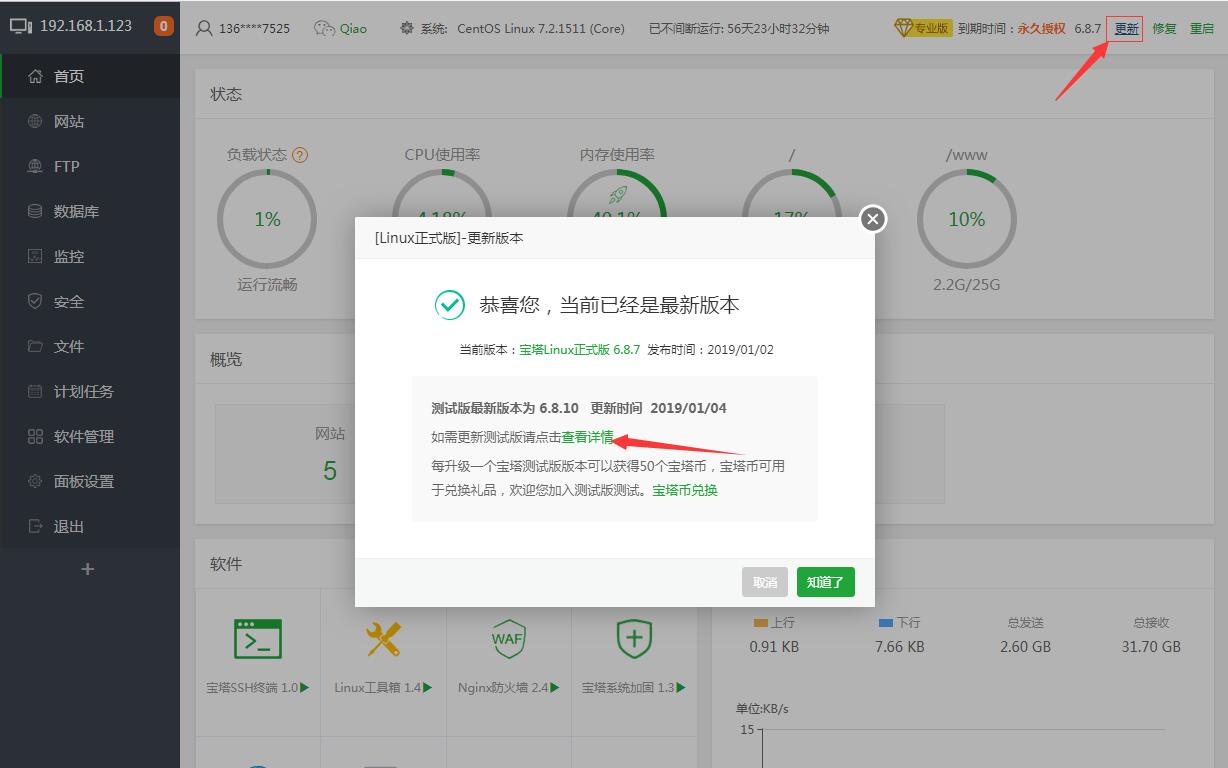Open the 宝塔SSH终端 terminal icon

pos(258,638)
